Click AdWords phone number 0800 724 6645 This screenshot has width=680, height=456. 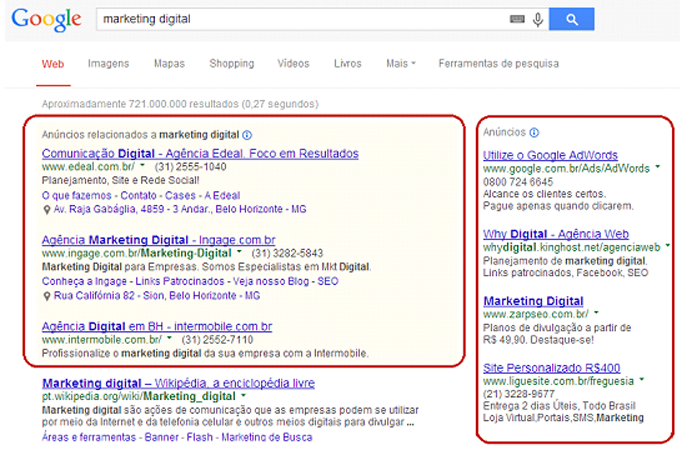click(x=518, y=182)
